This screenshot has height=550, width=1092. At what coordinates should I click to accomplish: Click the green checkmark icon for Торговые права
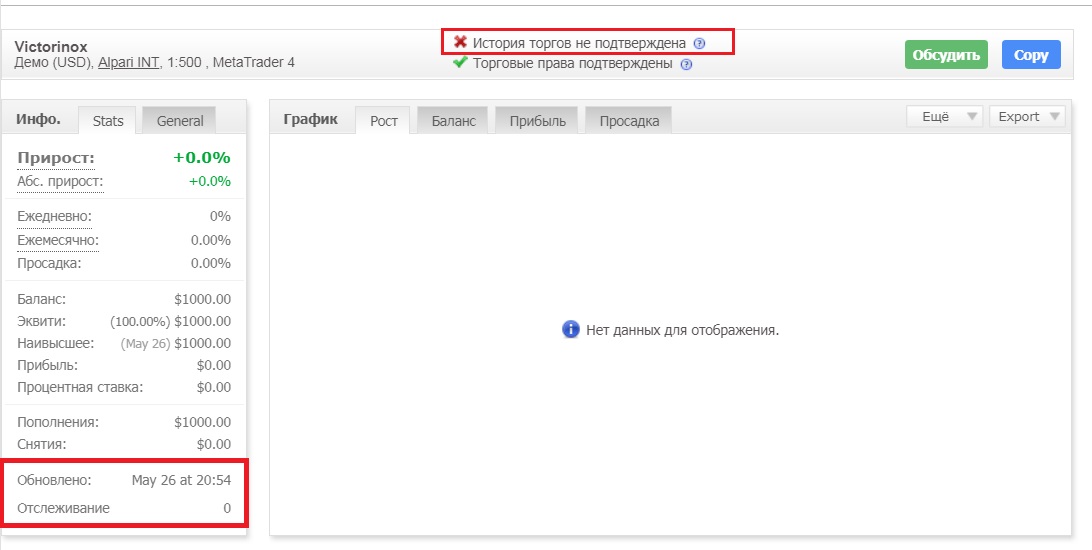tap(460, 63)
